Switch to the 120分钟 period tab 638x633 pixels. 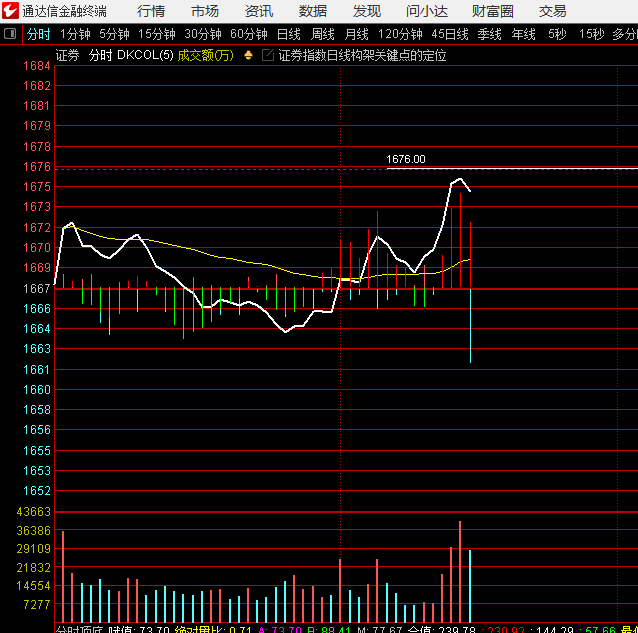click(x=400, y=34)
